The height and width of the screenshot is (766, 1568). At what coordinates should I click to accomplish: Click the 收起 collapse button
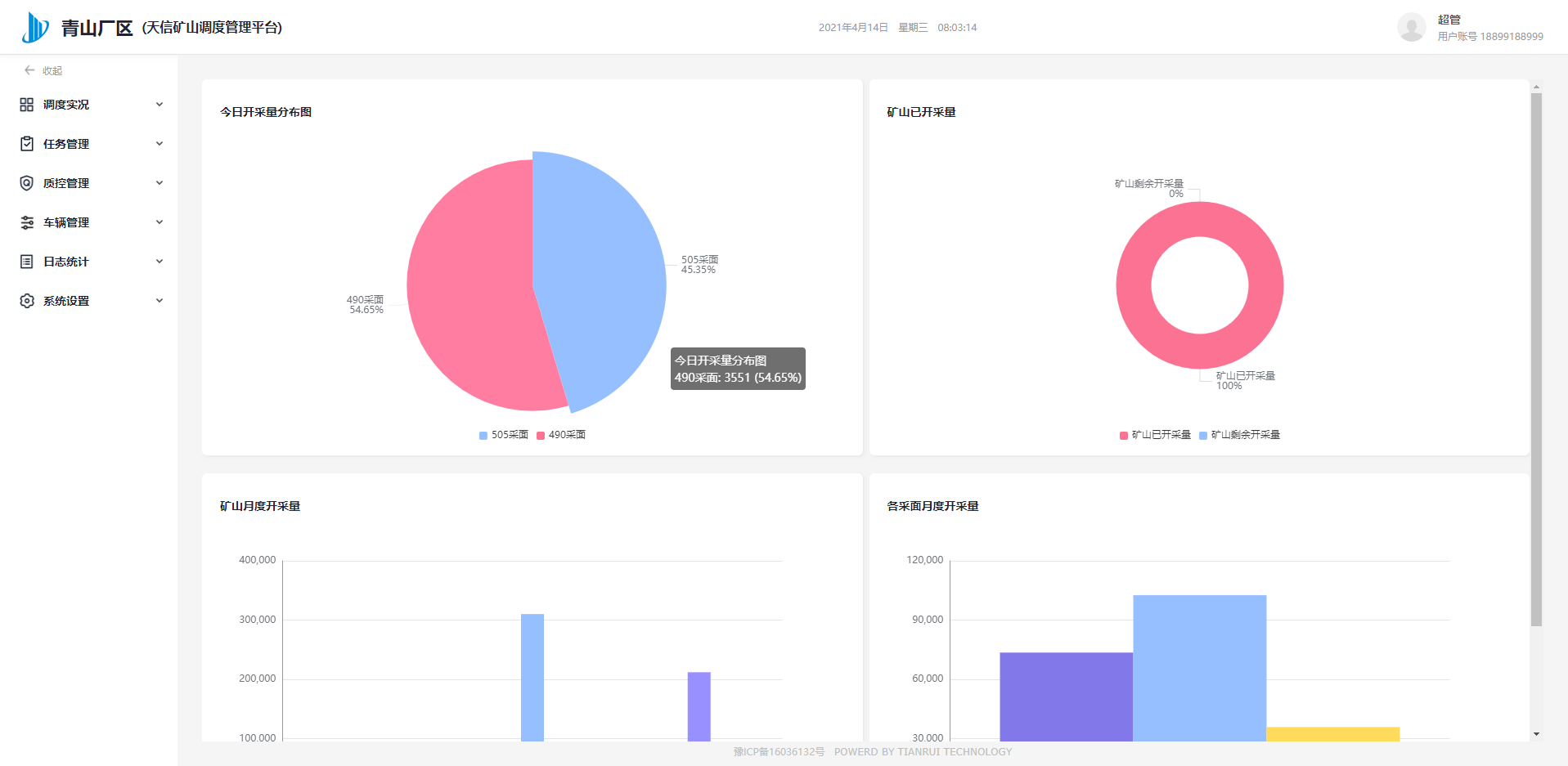pos(43,70)
